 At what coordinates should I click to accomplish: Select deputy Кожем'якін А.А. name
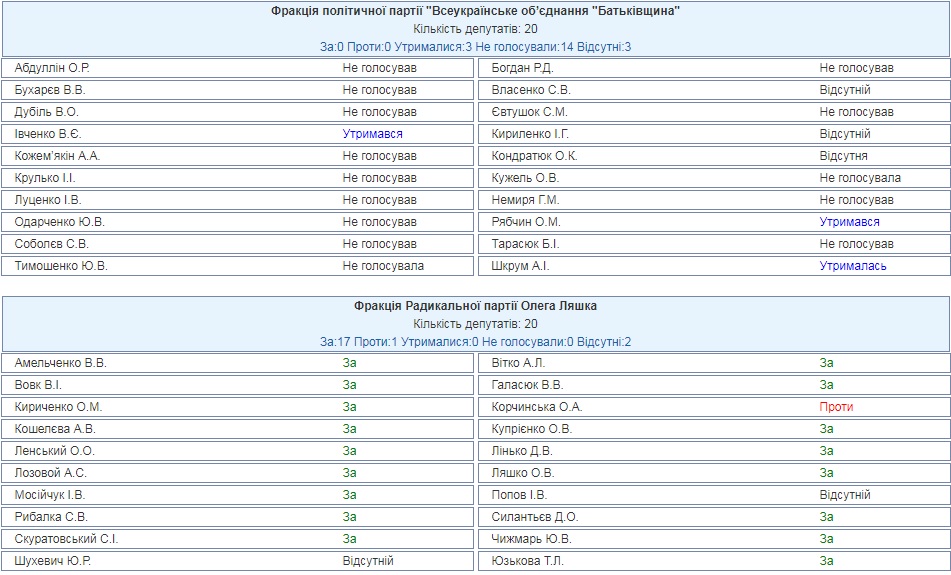click(x=58, y=156)
